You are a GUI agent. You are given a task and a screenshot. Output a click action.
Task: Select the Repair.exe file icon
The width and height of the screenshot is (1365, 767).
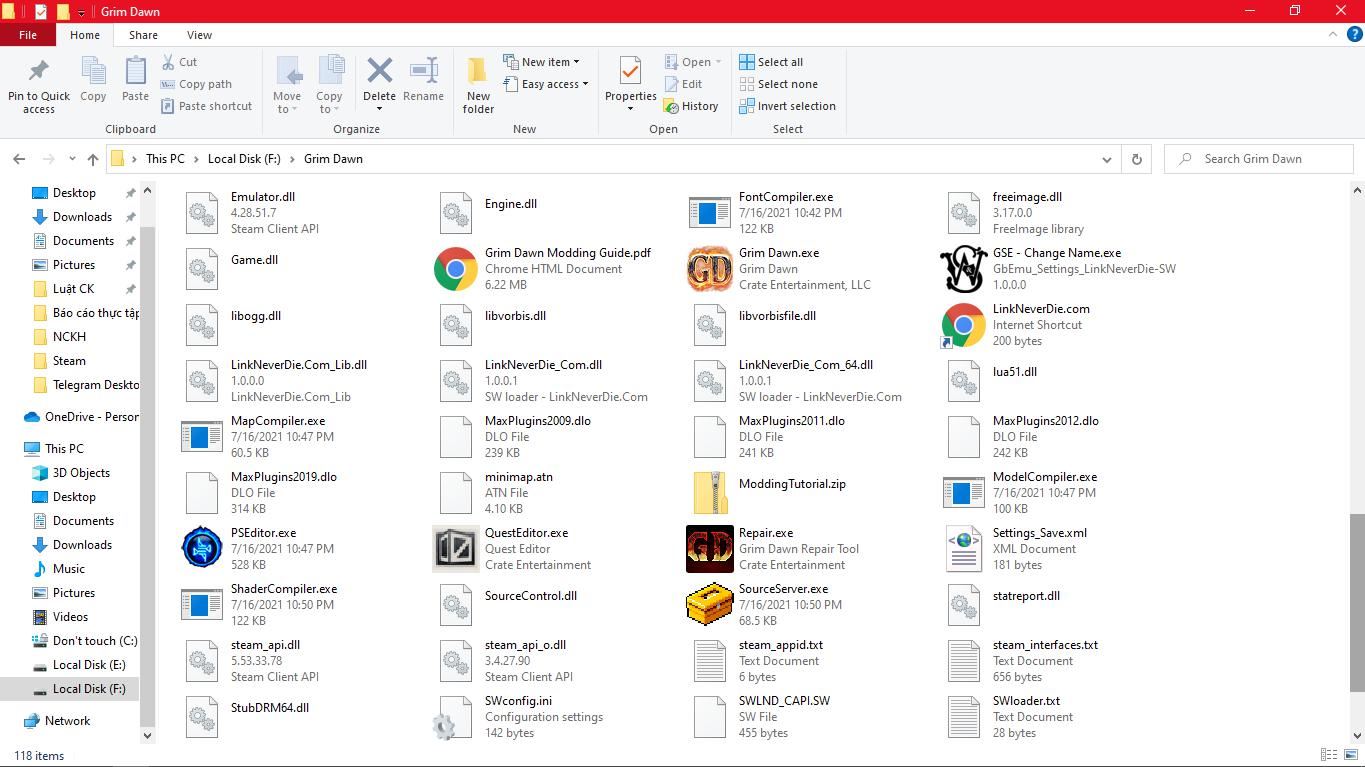tap(709, 549)
